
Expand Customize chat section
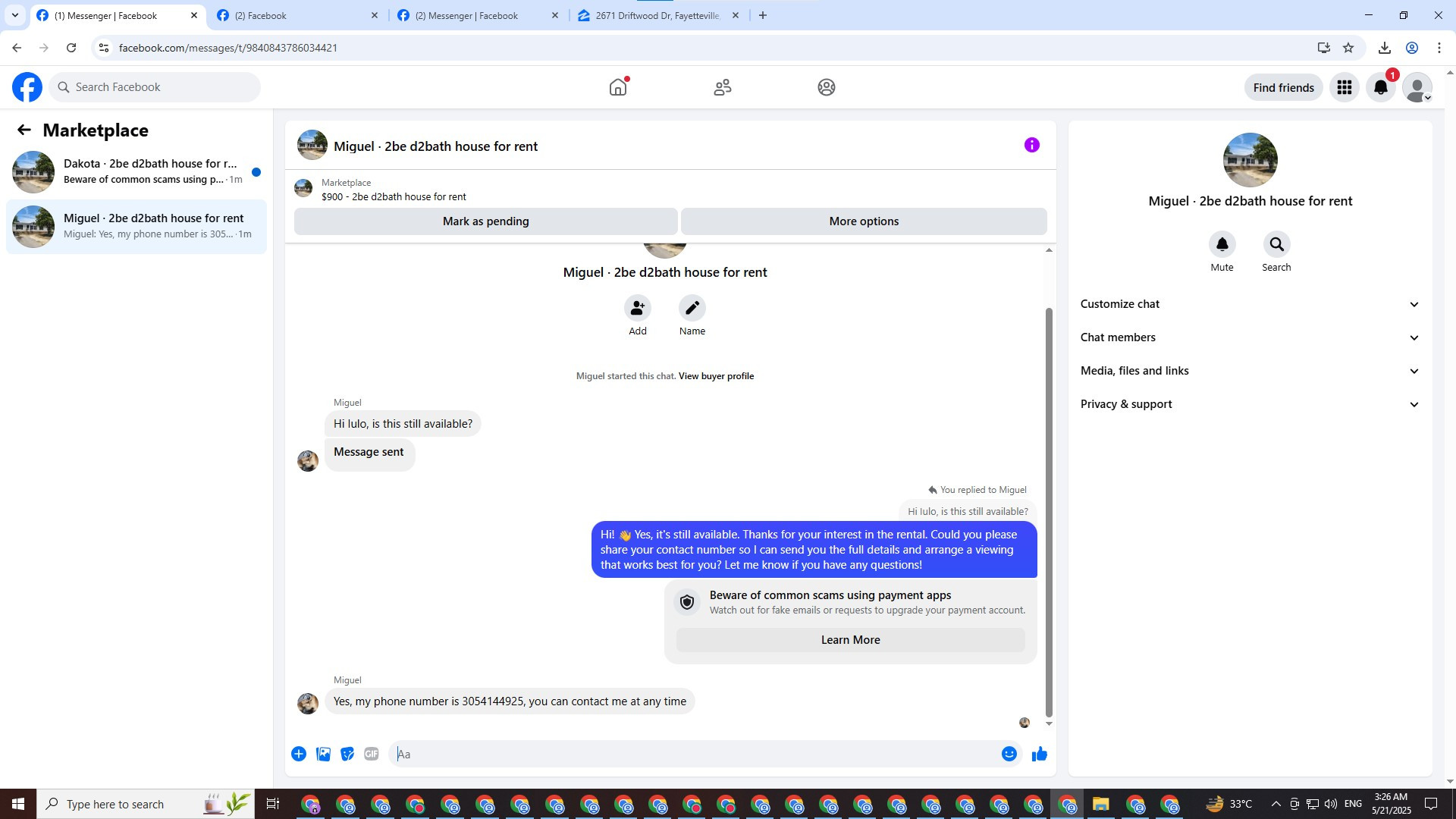(1250, 304)
